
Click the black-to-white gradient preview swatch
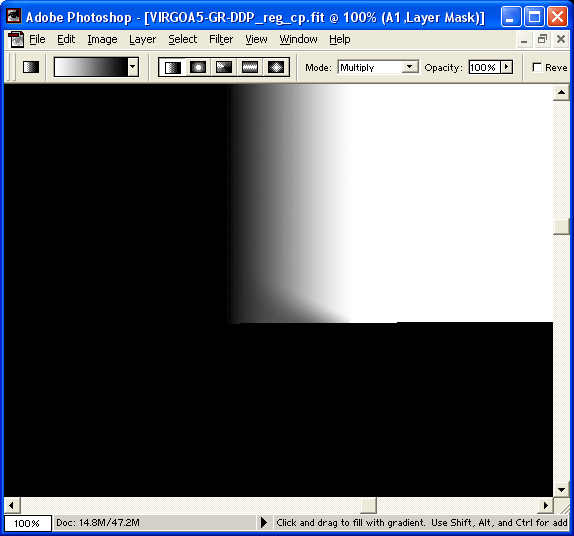click(91, 67)
